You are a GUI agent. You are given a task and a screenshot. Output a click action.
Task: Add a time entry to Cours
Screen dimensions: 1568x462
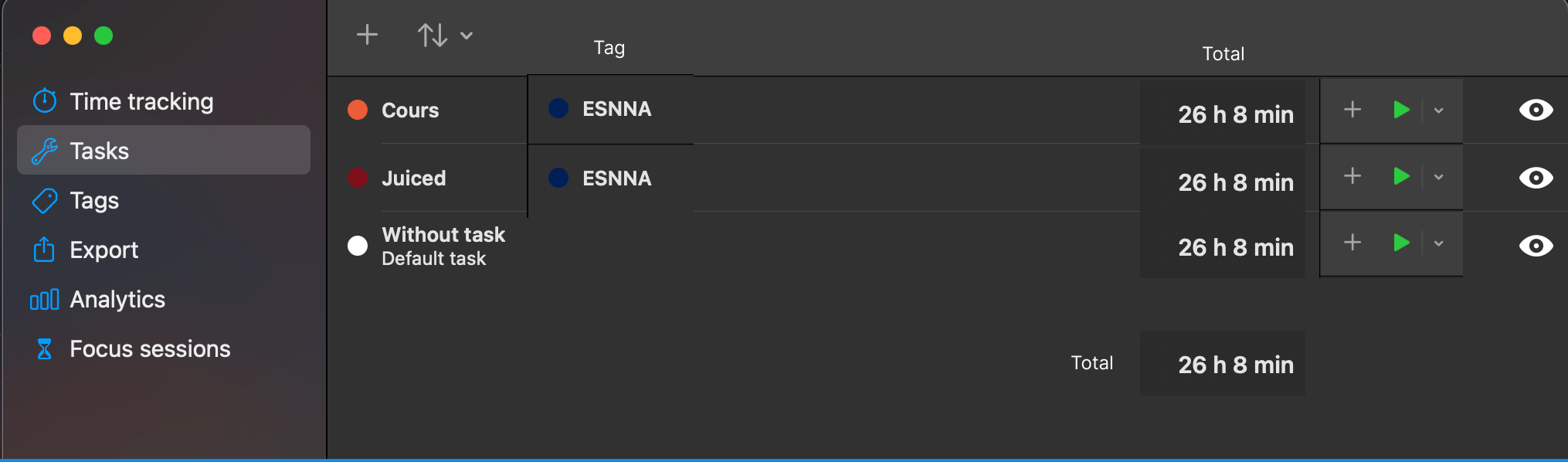pyautogui.click(x=1352, y=110)
